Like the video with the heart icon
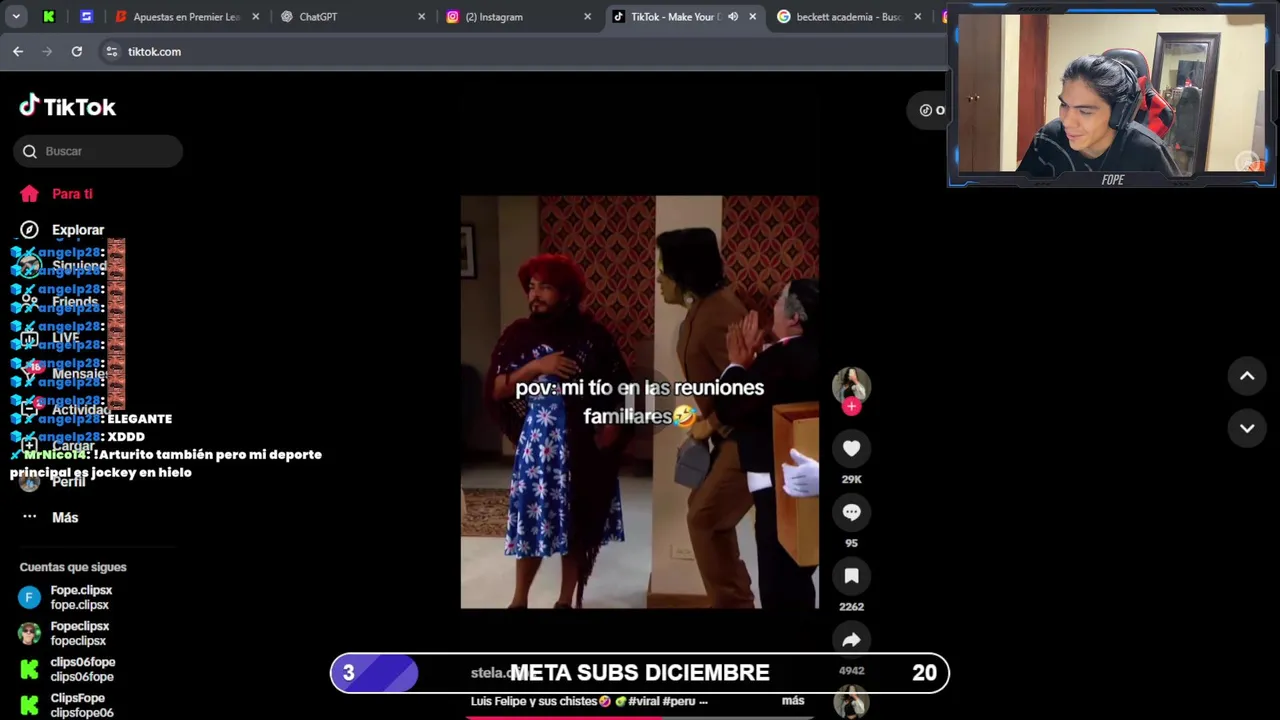 tap(851, 449)
